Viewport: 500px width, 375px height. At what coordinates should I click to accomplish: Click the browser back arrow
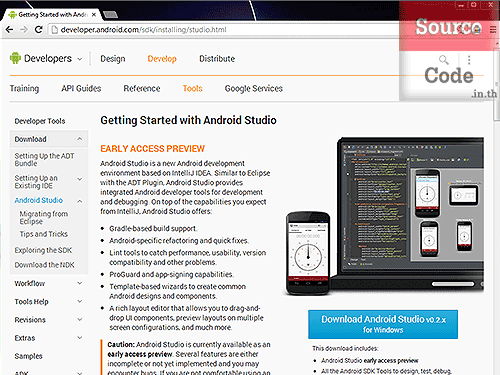(9, 30)
